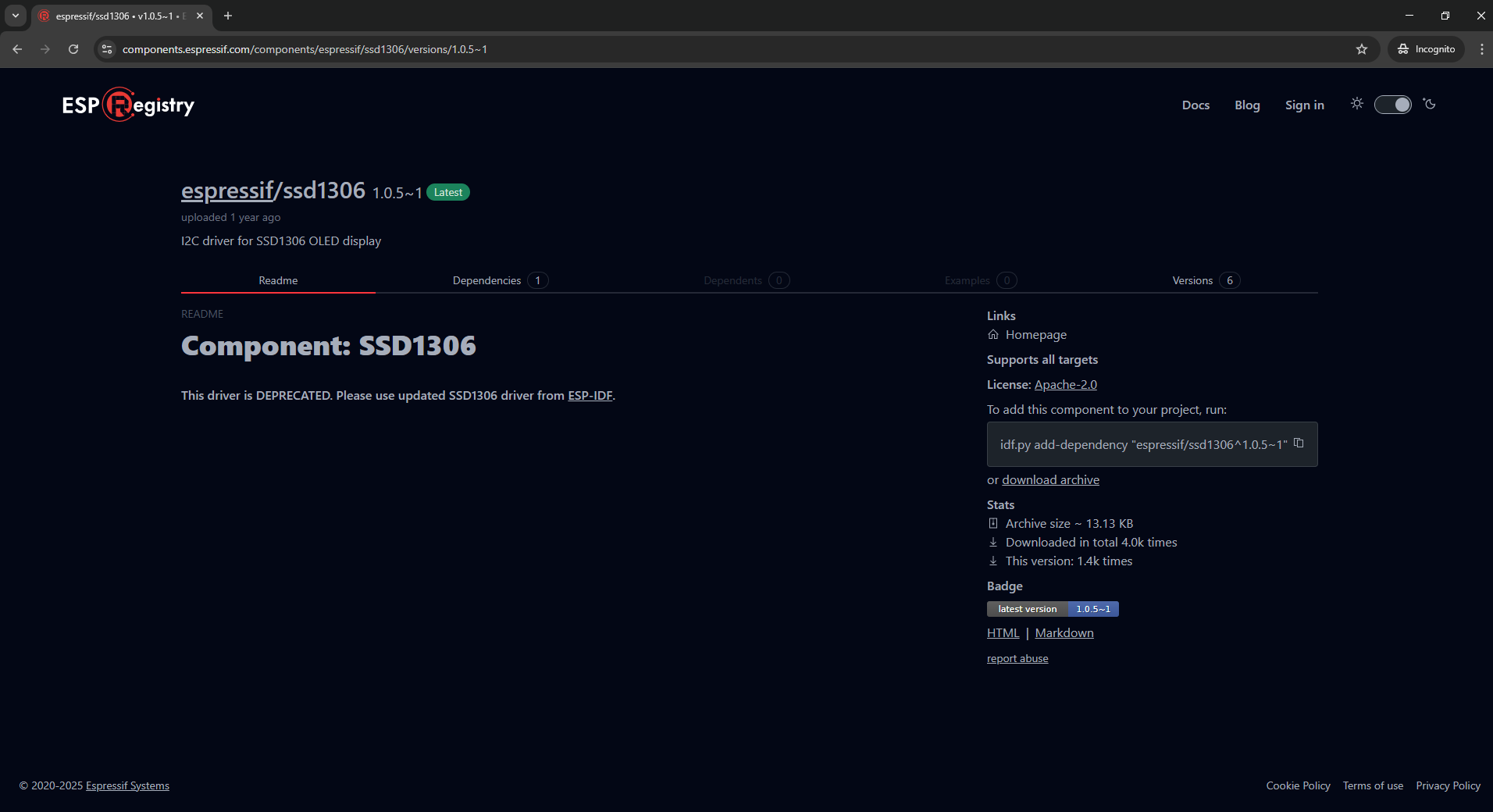The height and width of the screenshot is (812, 1493).
Task: Open the Apache-2.0 license link
Action: tap(1065, 385)
